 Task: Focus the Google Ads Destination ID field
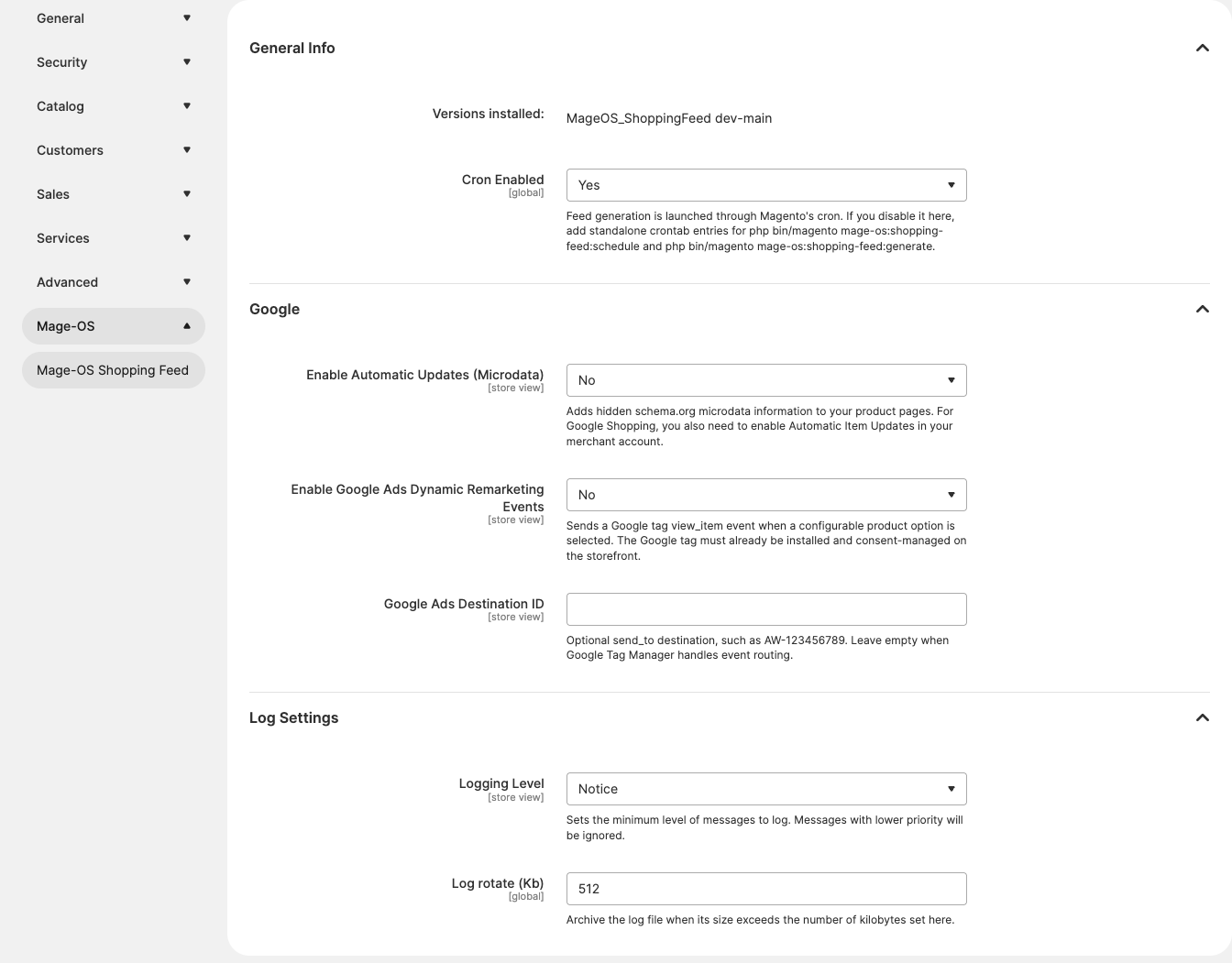(x=766, y=609)
